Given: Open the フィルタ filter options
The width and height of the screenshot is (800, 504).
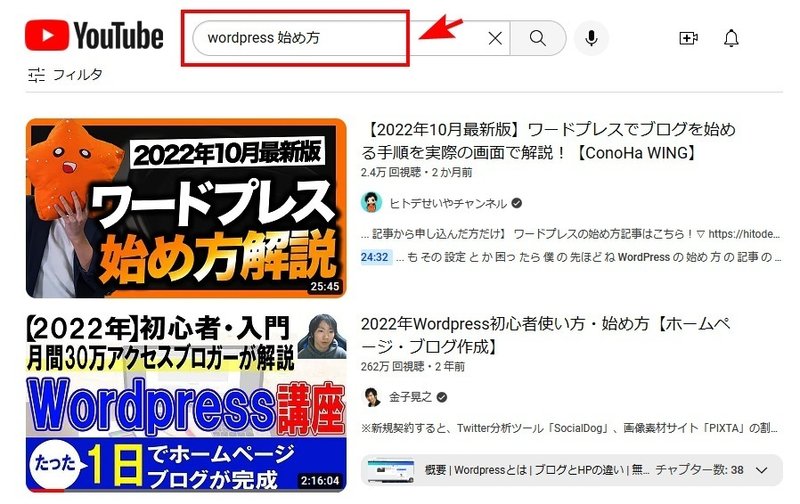Looking at the screenshot, I should tap(65, 75).
